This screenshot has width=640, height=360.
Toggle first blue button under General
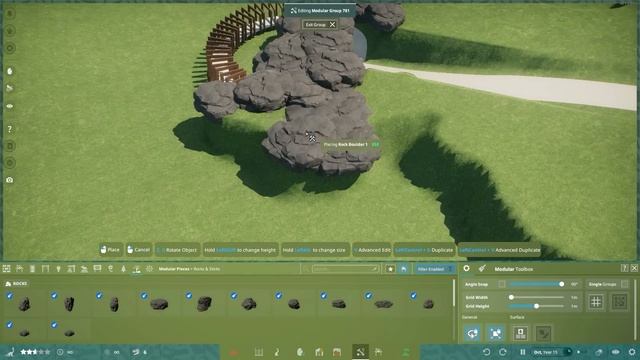click(472, 333)
